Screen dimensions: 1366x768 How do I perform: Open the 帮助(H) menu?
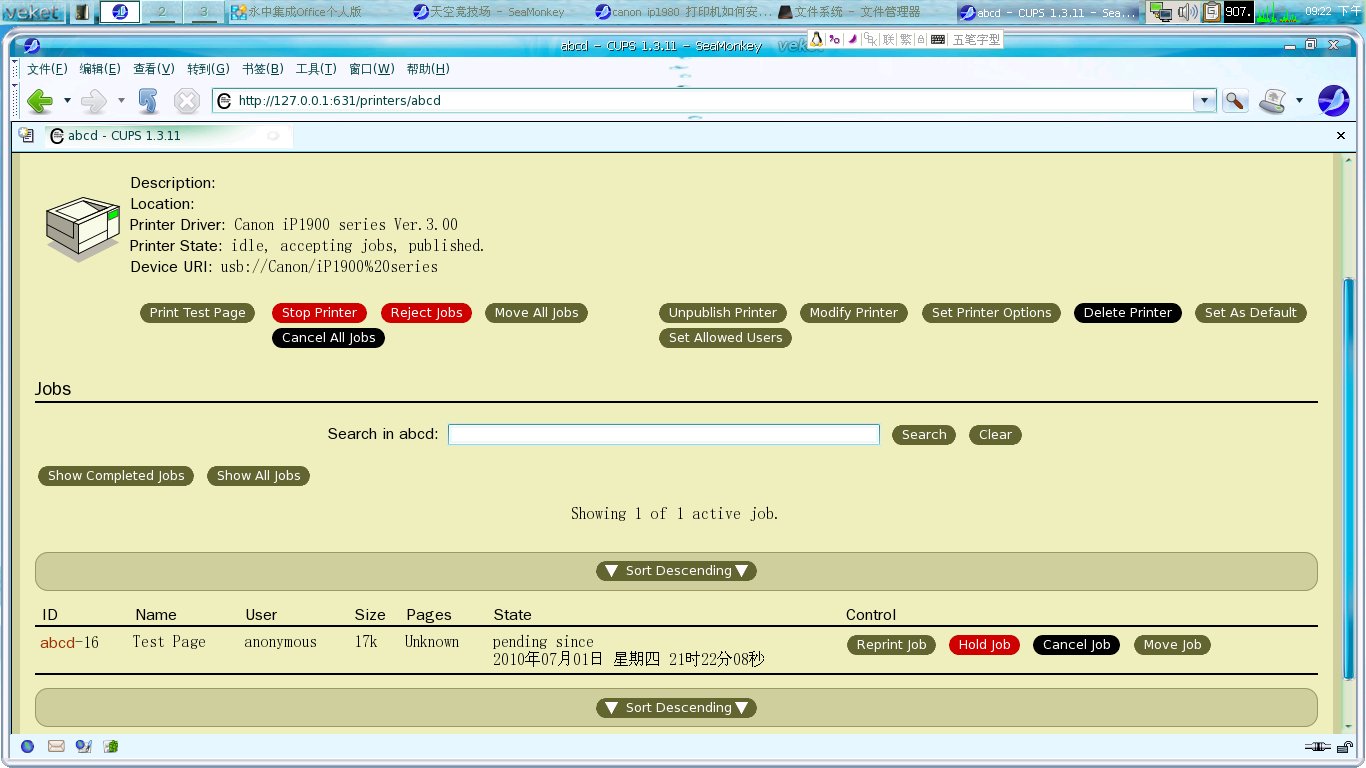[x=428, y=69]
